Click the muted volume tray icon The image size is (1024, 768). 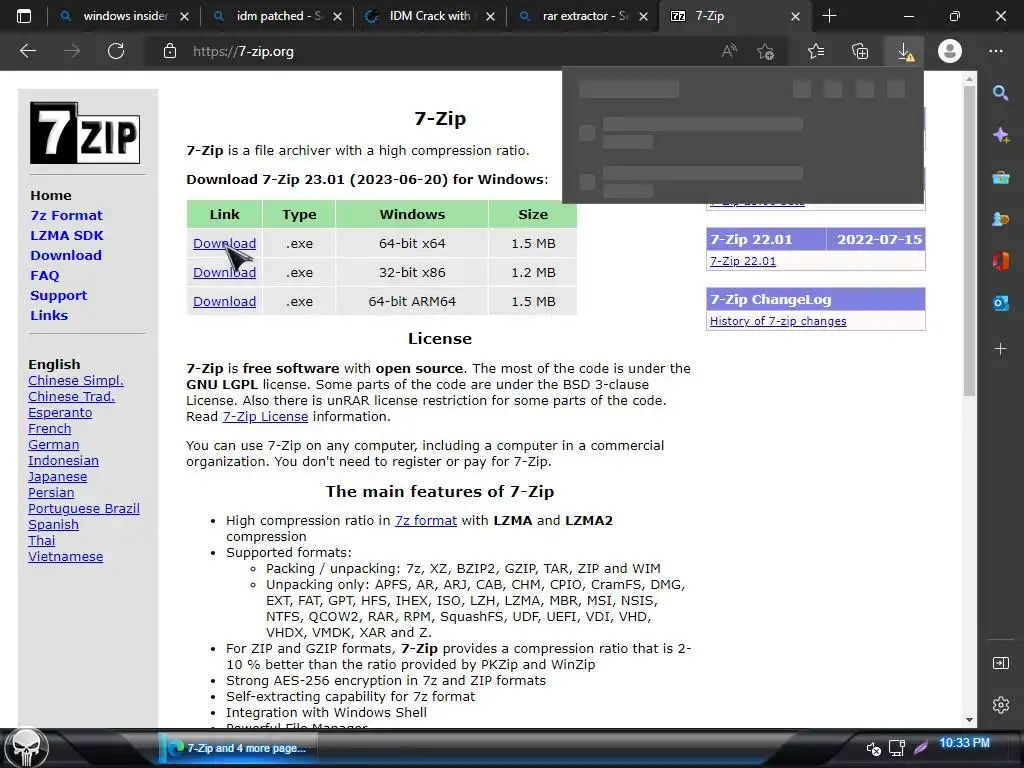(873, 748)
